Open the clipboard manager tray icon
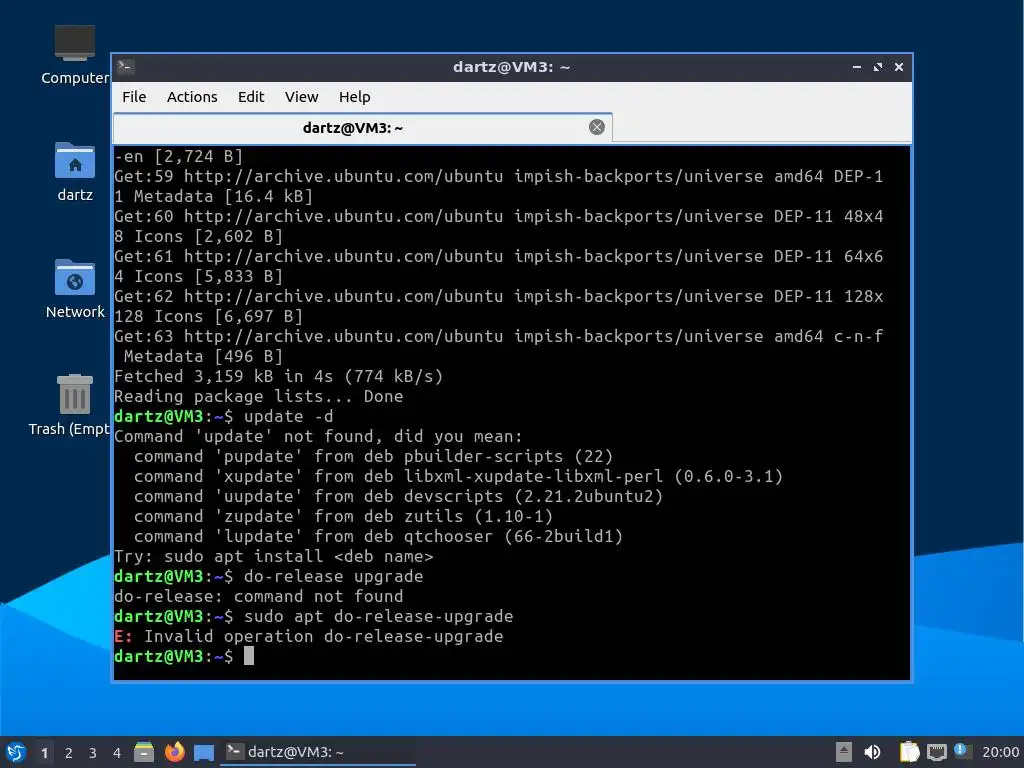The height and width of the screenshot is (768, 1024). click(909, 752)
